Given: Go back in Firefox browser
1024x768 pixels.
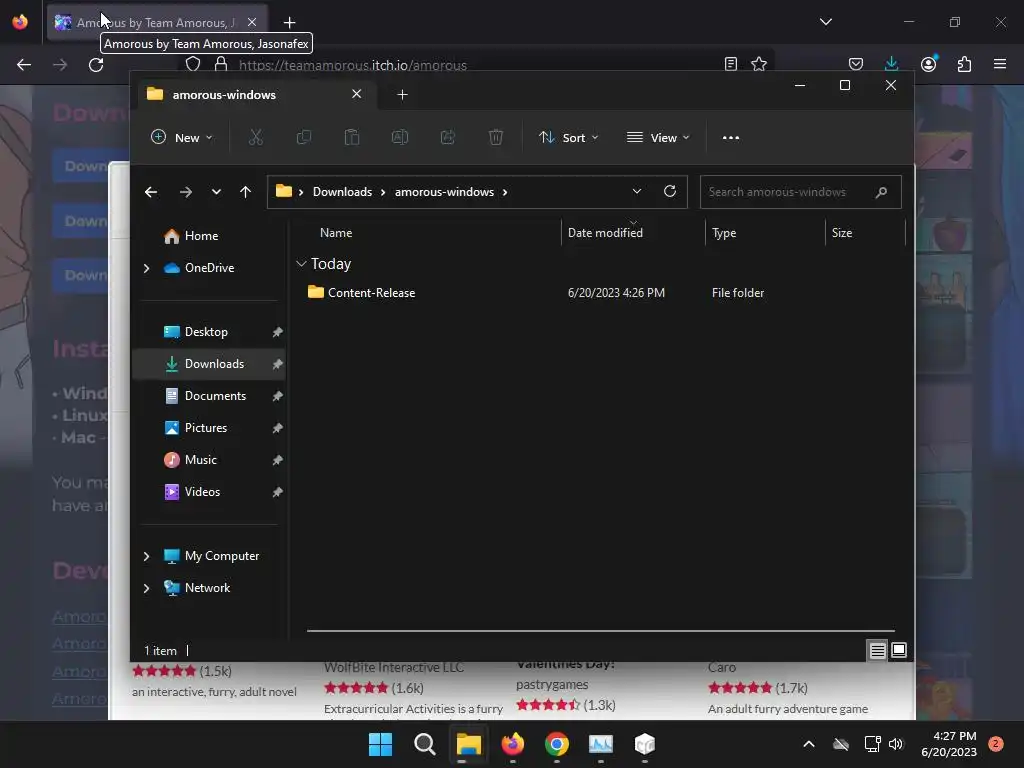Looking at the screenshot, I should pos(24,65).
